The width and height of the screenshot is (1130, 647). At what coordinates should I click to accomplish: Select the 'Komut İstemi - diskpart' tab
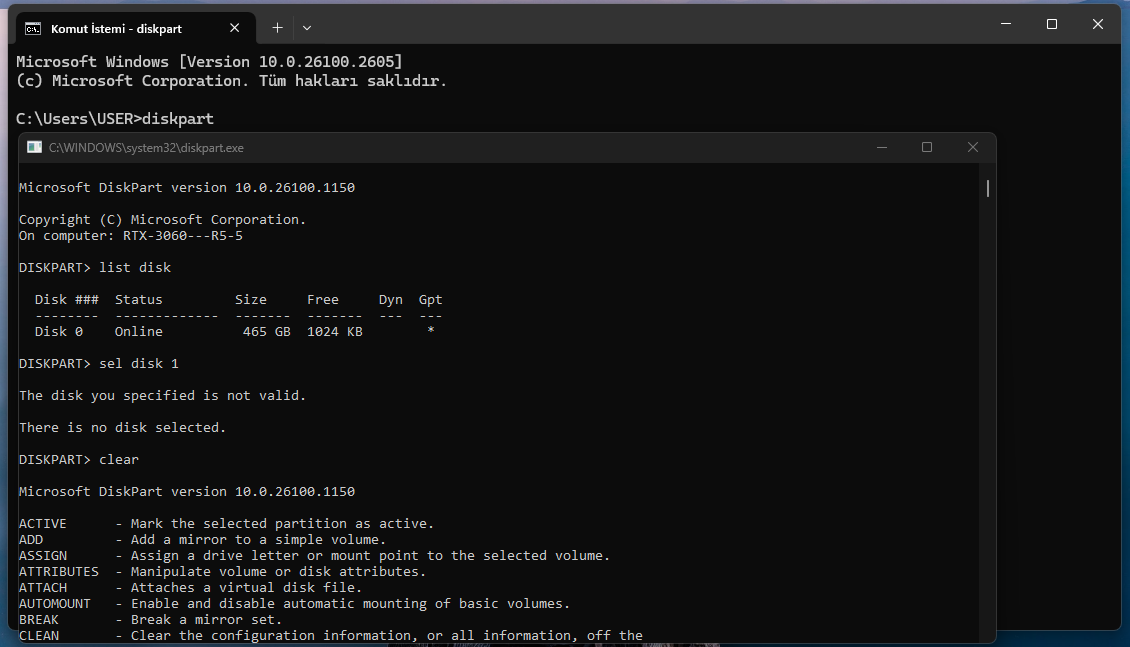tap(135, 28)
